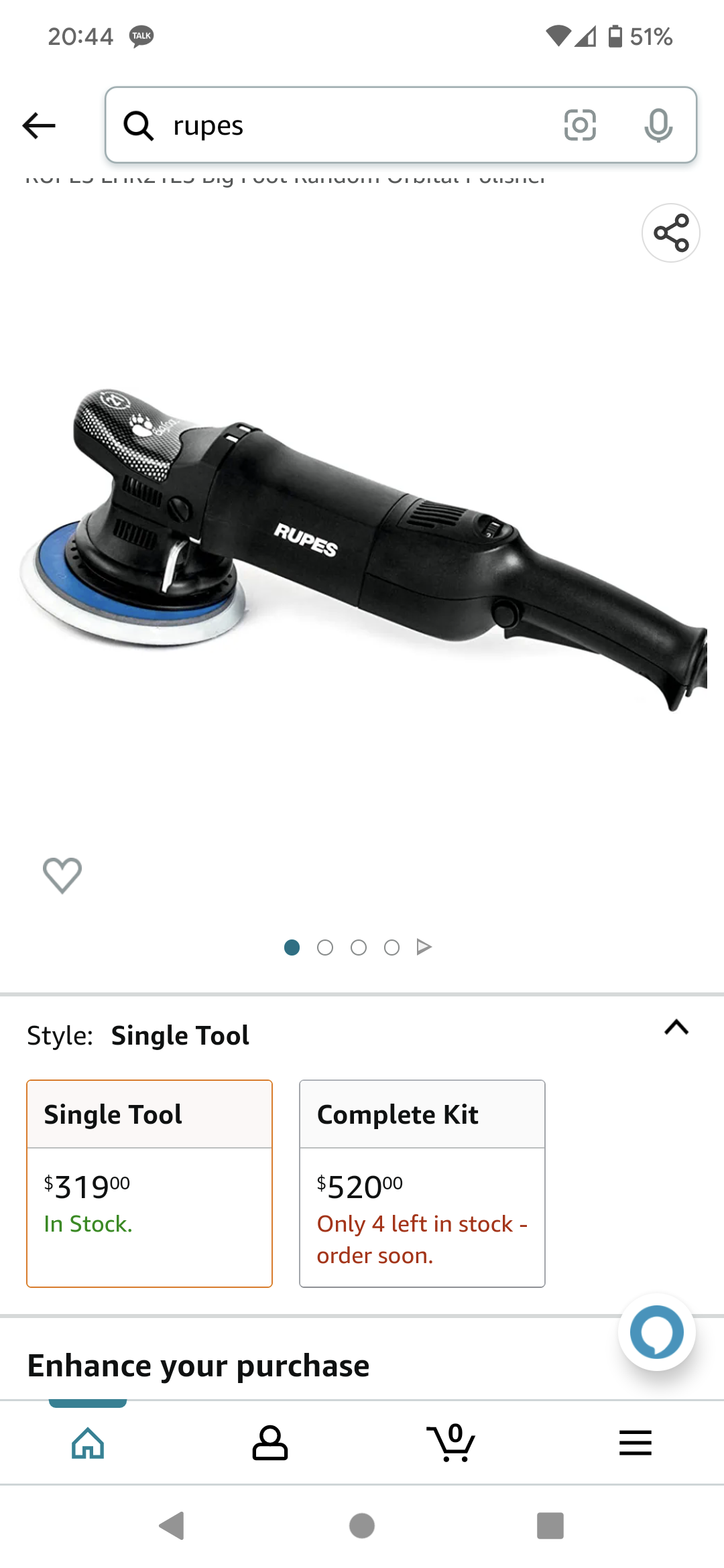Viewport: 724px width, 1568px height.
Task: Select the Single Tool style option
Action: pos(149,1183)
